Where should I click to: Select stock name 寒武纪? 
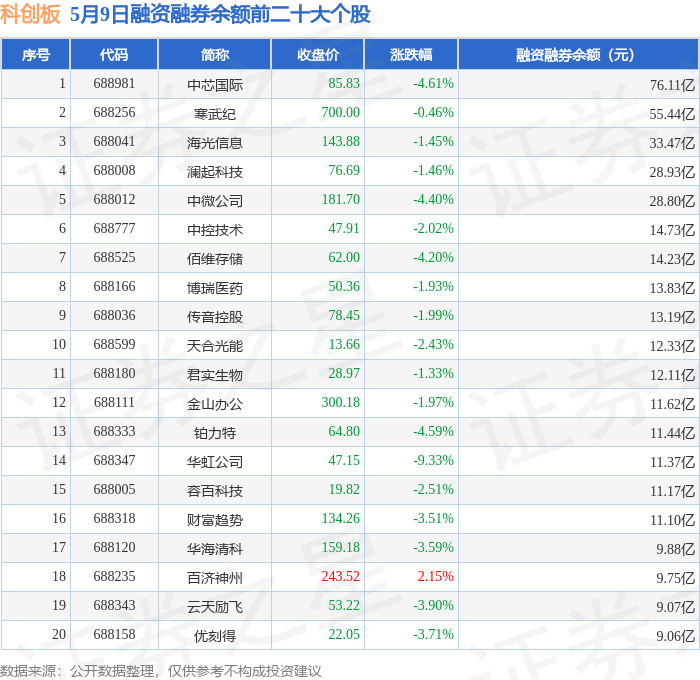click(215, 114)
